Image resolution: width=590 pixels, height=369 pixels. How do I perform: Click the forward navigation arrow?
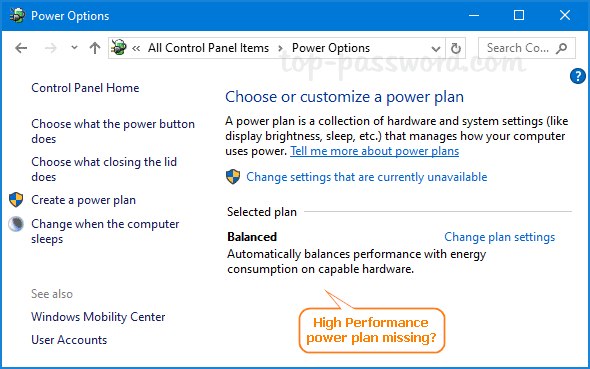(50, 48)
